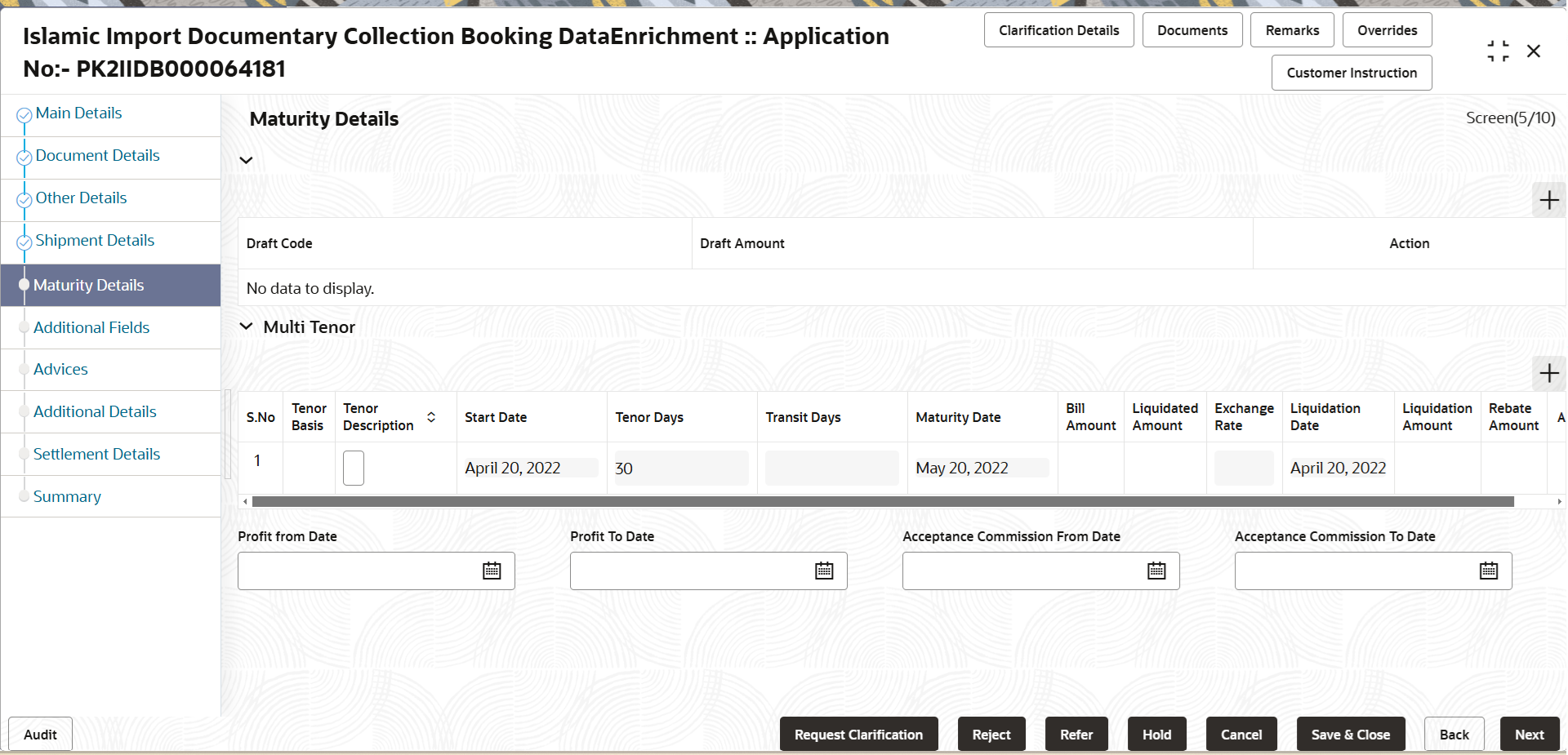Sort by Tenor Description column arrows
1568x755 pixels.
click(431, 417)
